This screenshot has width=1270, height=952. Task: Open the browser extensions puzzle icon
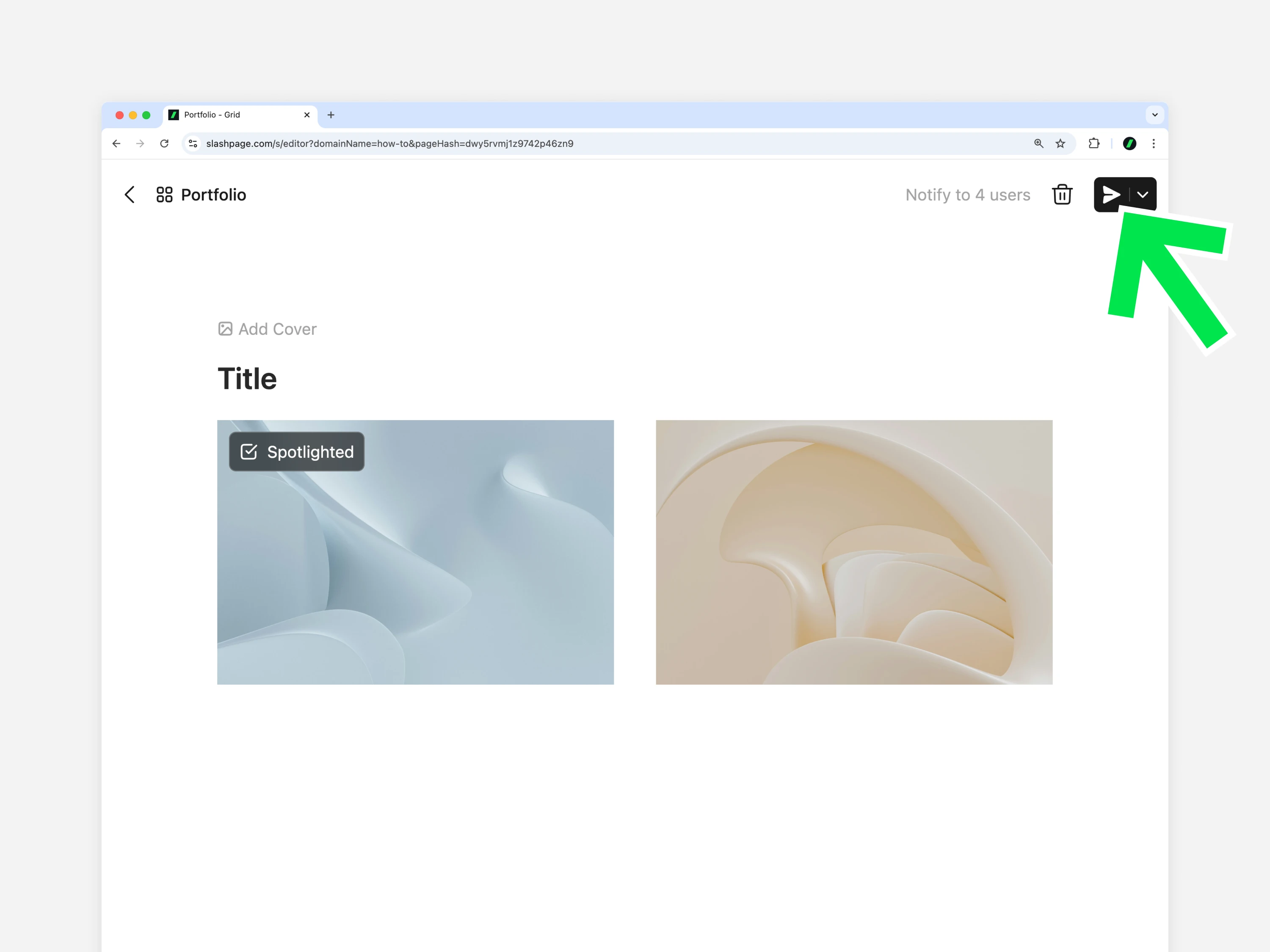tap(1094, 143)
